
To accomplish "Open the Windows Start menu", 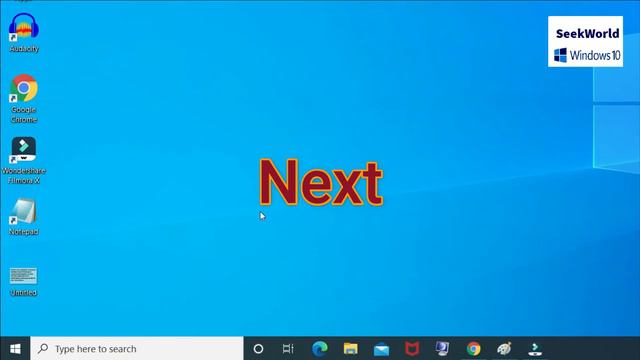I will click(15, 349).
